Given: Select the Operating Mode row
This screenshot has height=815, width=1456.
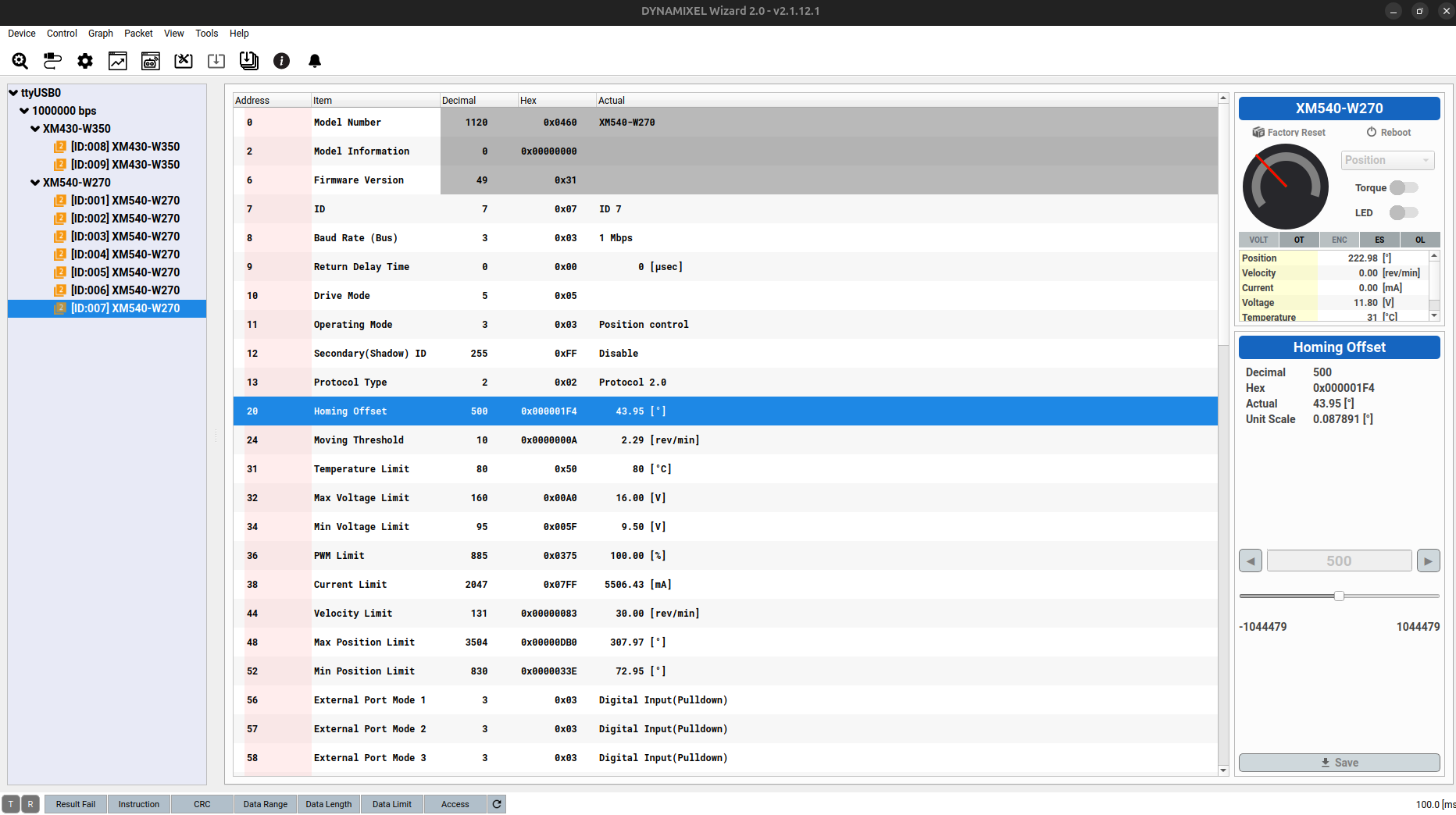Looking at the screenshot, I should [725, 325].
